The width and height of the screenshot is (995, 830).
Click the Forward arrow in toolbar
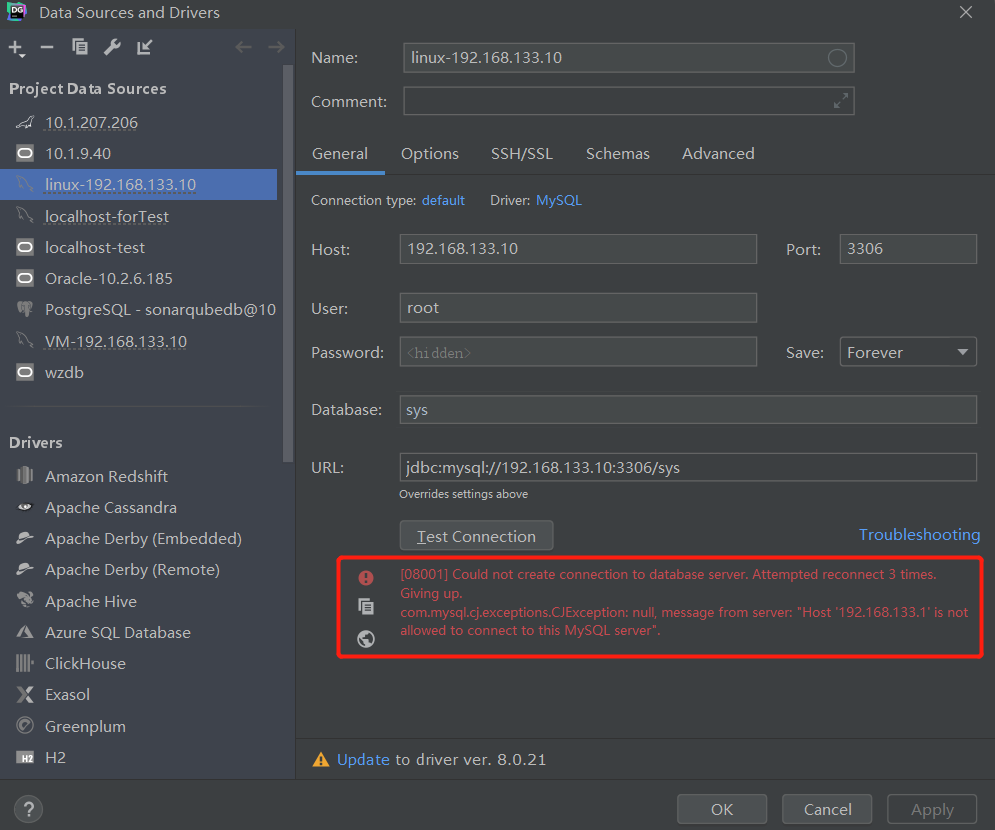276,47
